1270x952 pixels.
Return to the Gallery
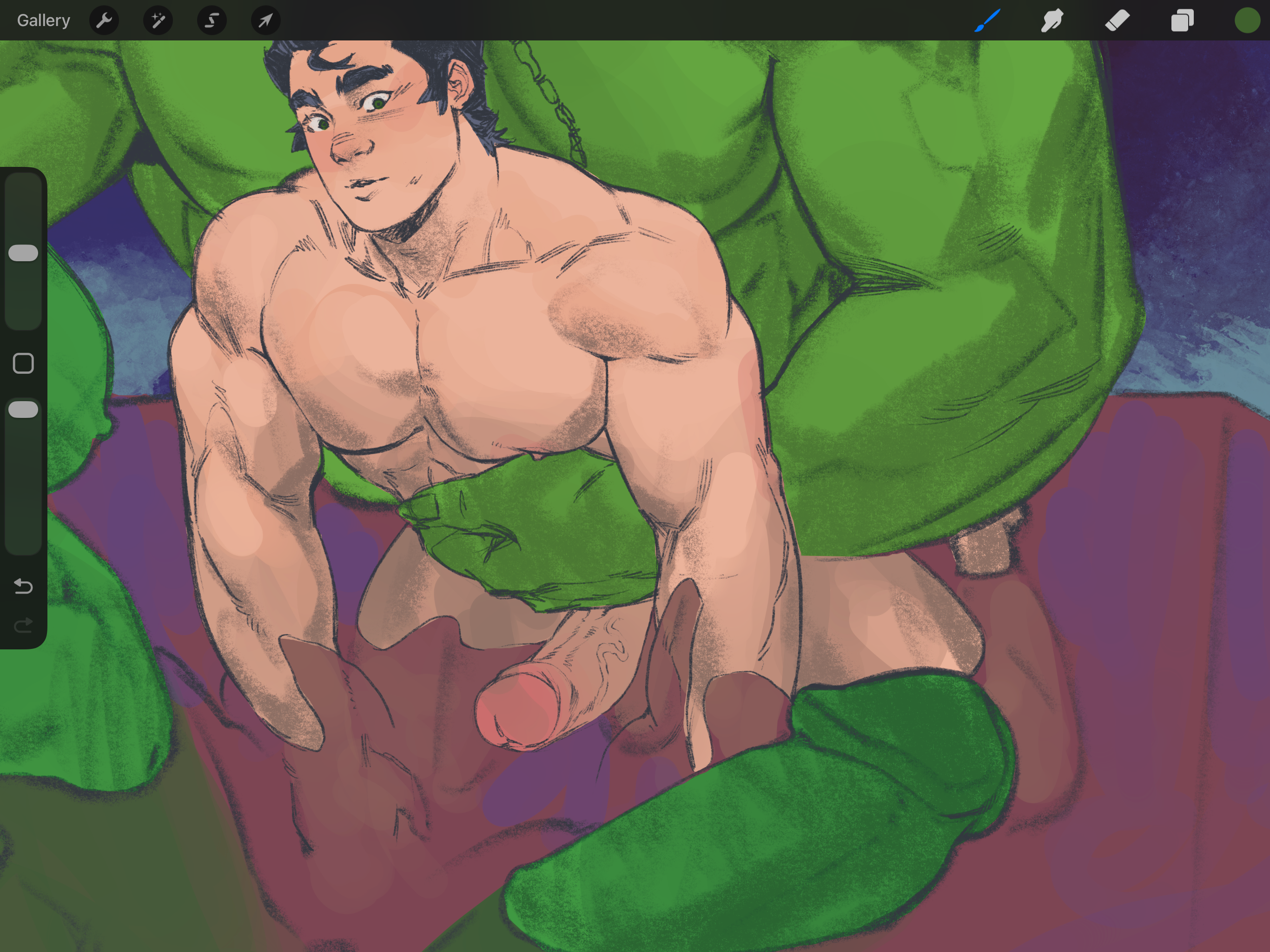coord(44,20)
